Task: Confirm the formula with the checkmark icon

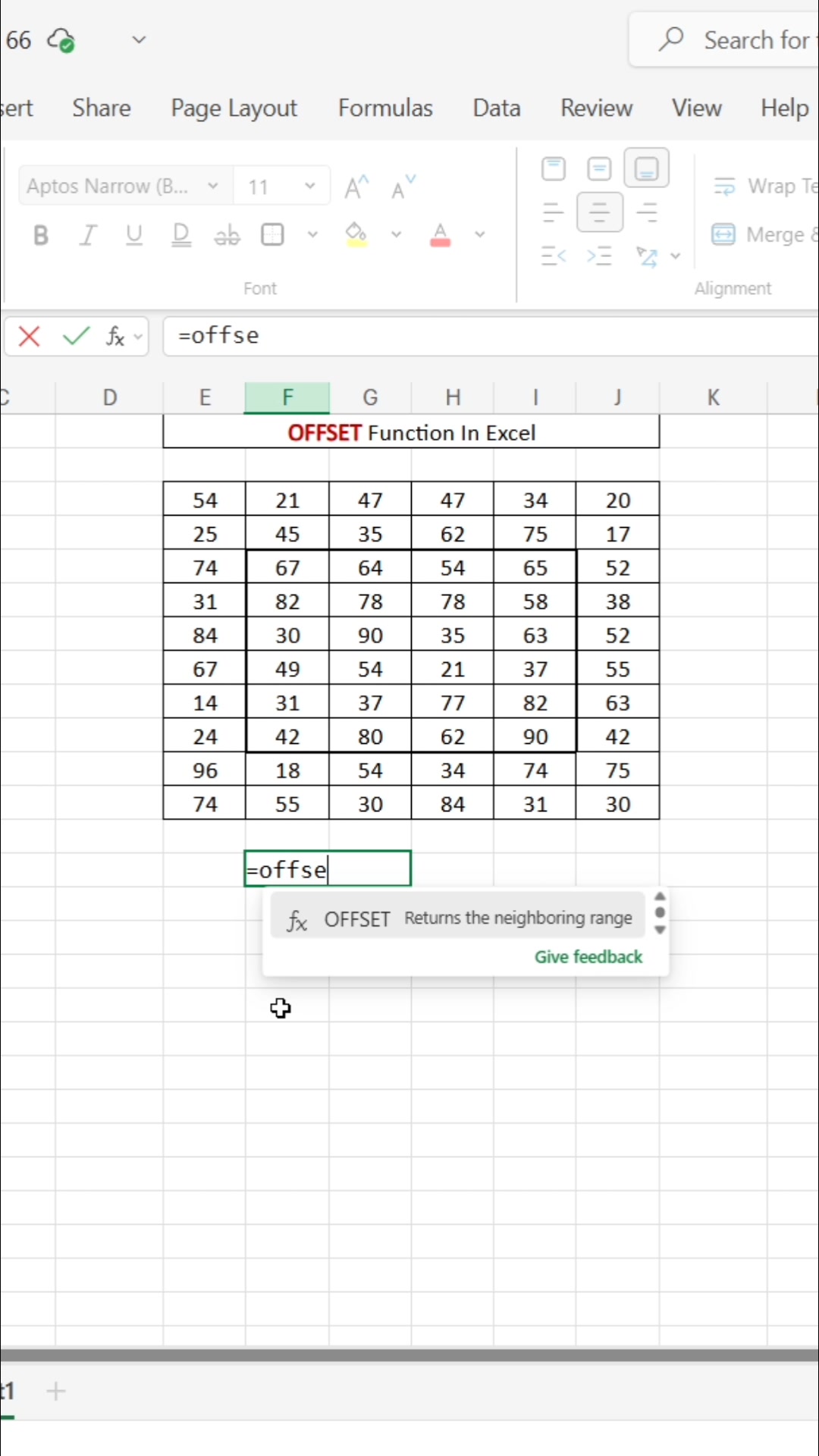Action: (x=77, y=335)
